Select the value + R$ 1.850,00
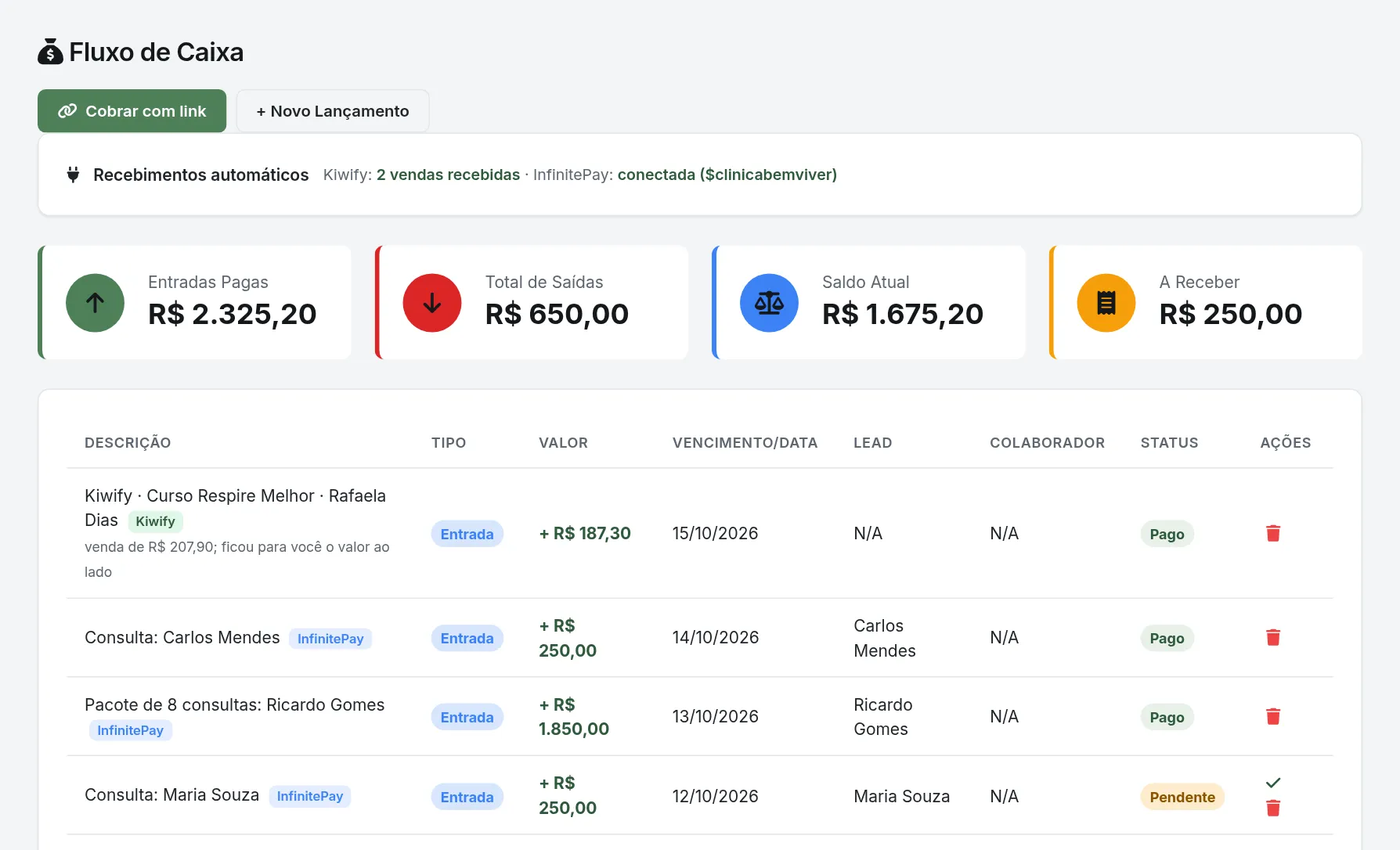Image resolution: width=1400 pixels, height=850 pixels. [x=574, y=717]
